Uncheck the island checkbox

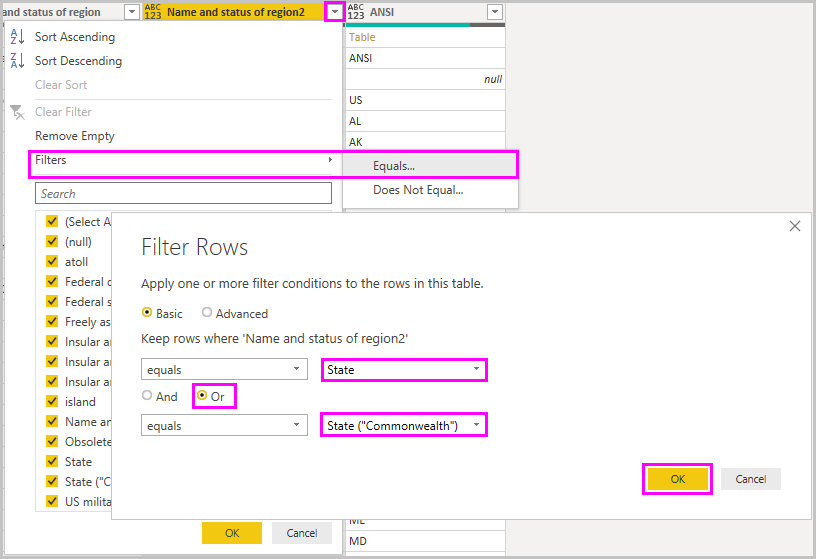pos(52,401)
